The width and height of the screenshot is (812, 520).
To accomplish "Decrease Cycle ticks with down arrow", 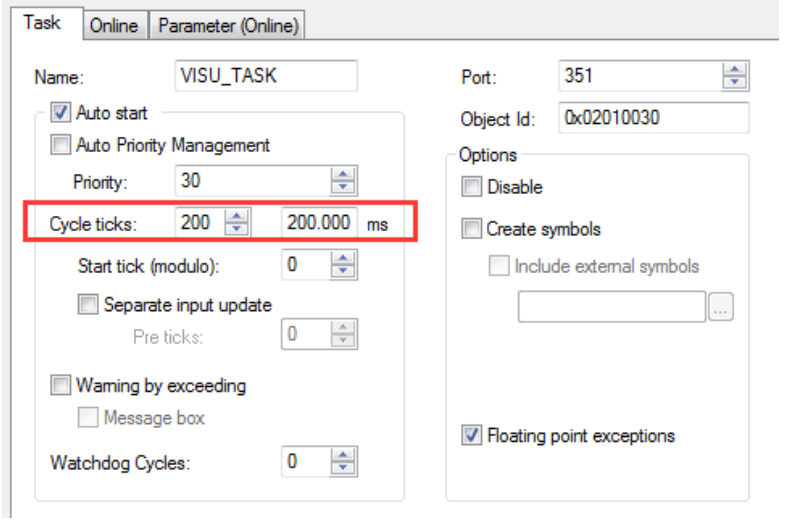I will click(237, 229).
